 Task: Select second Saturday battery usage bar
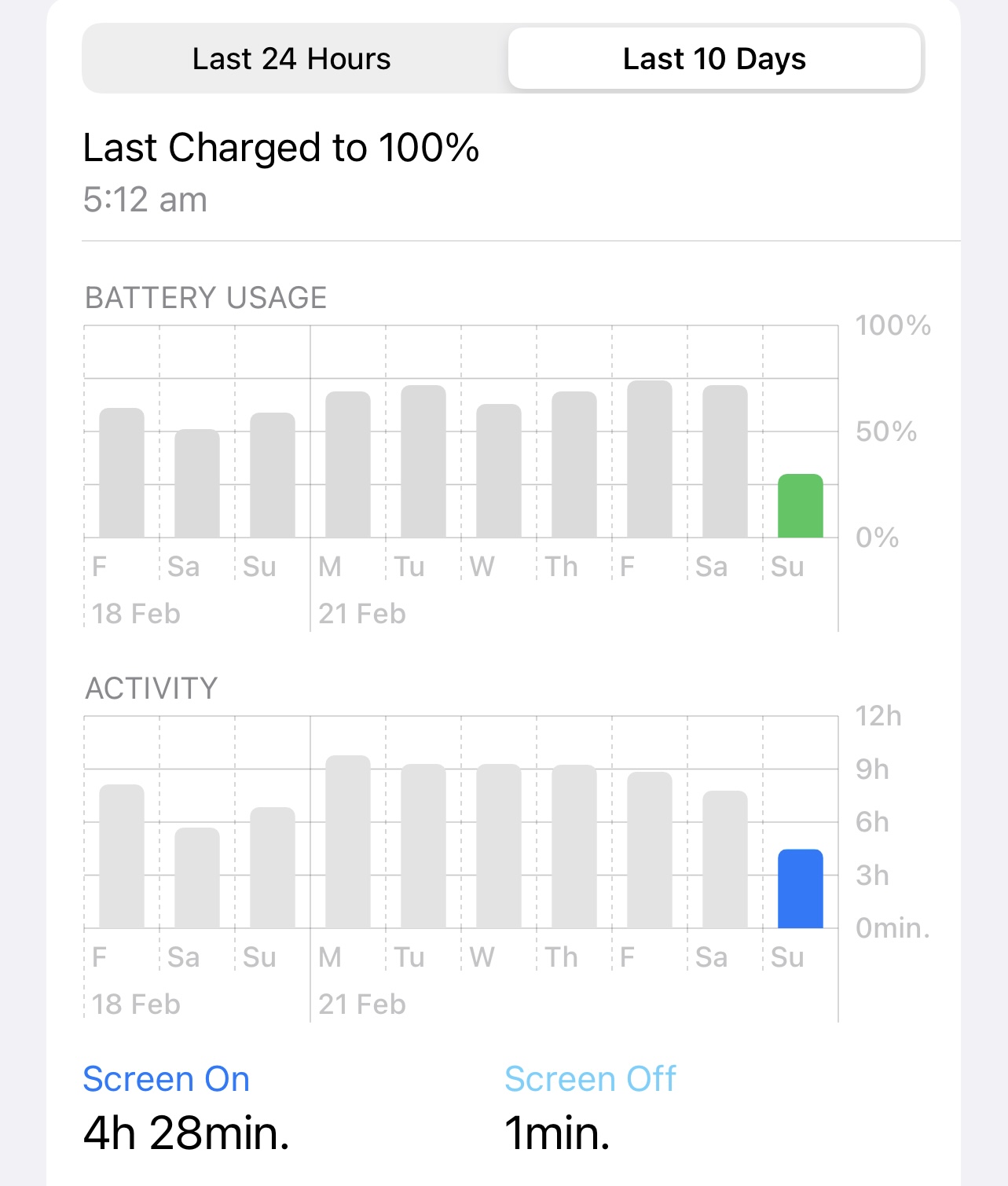[x=725, y=461]
